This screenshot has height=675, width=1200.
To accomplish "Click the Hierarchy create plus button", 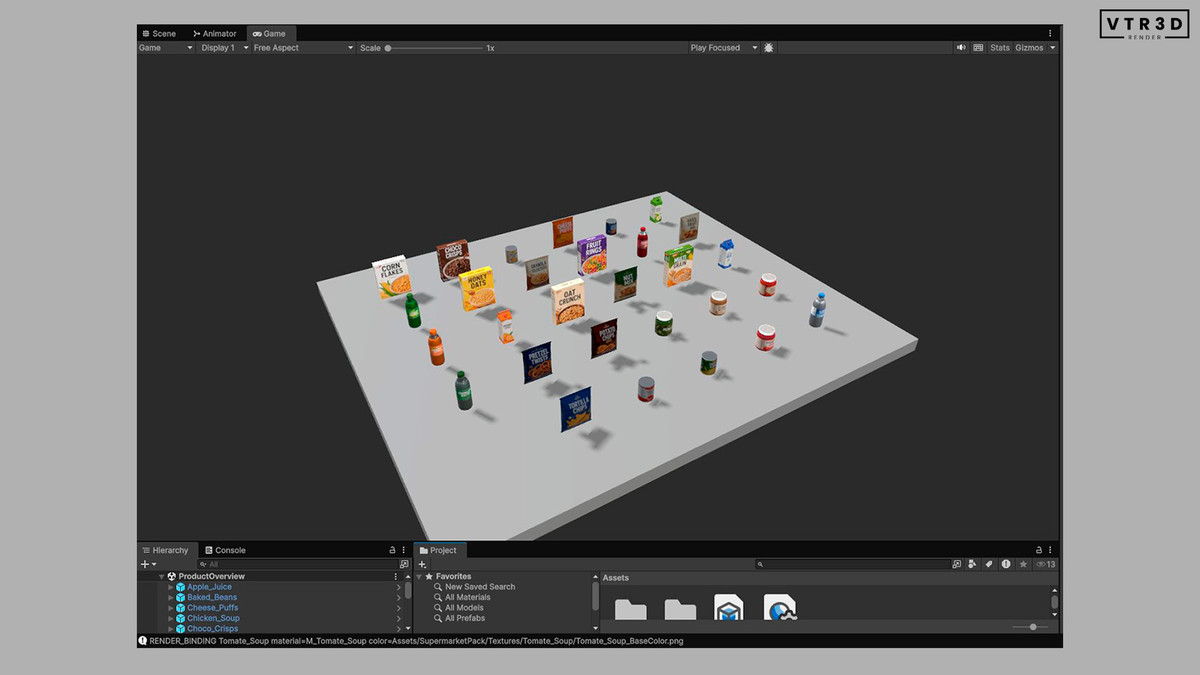I will coord(147,564).
